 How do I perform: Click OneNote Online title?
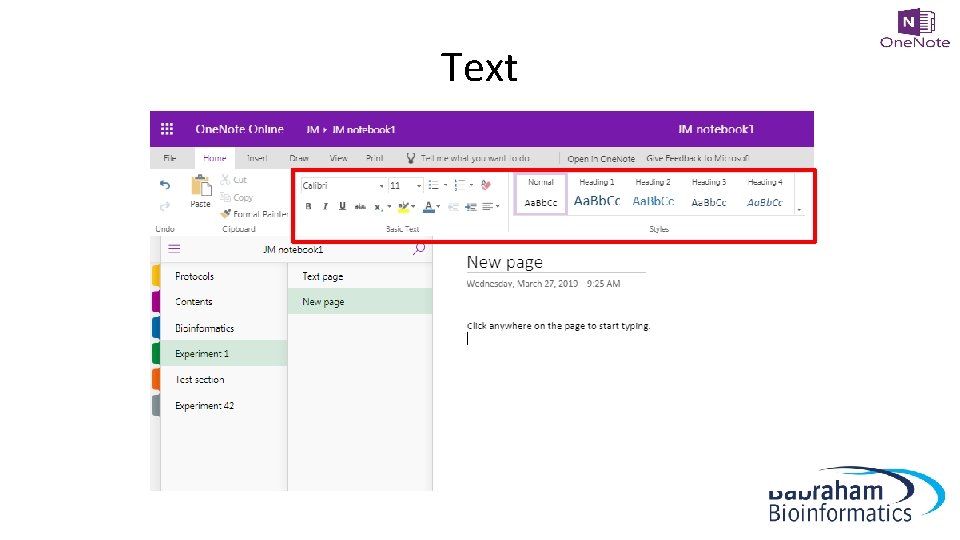[239, 129]
